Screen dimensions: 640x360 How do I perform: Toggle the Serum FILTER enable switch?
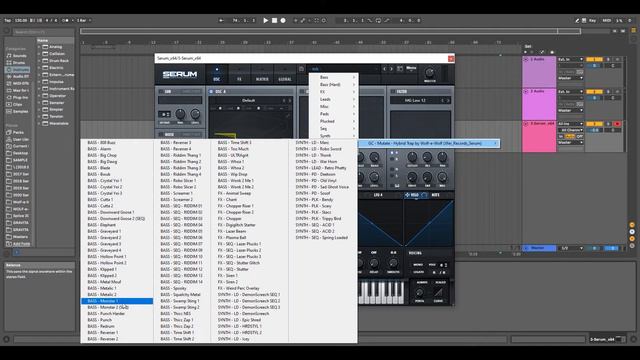392,91
